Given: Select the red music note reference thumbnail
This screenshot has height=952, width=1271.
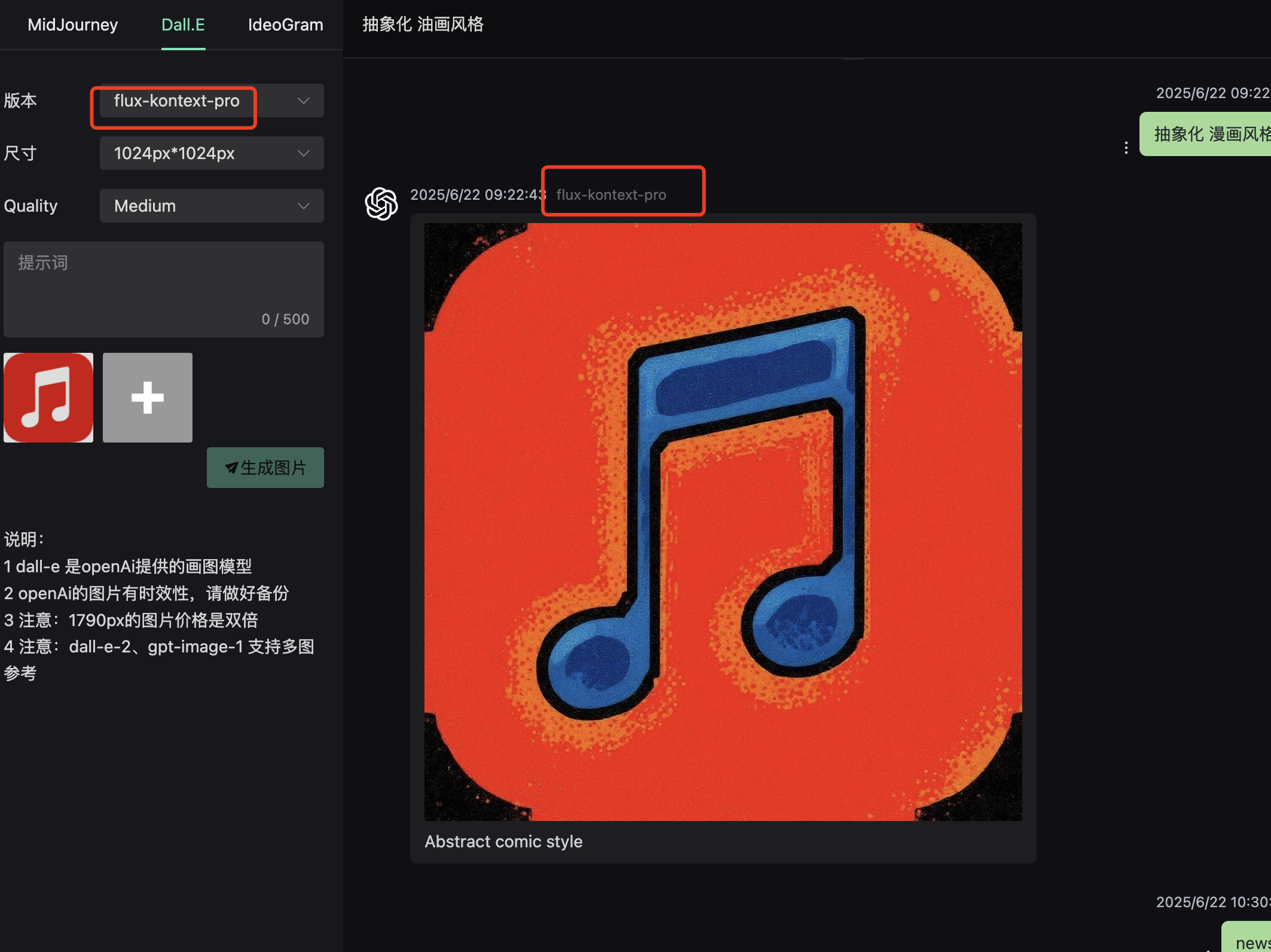Looking at the screenshot, I should (48, 398).
